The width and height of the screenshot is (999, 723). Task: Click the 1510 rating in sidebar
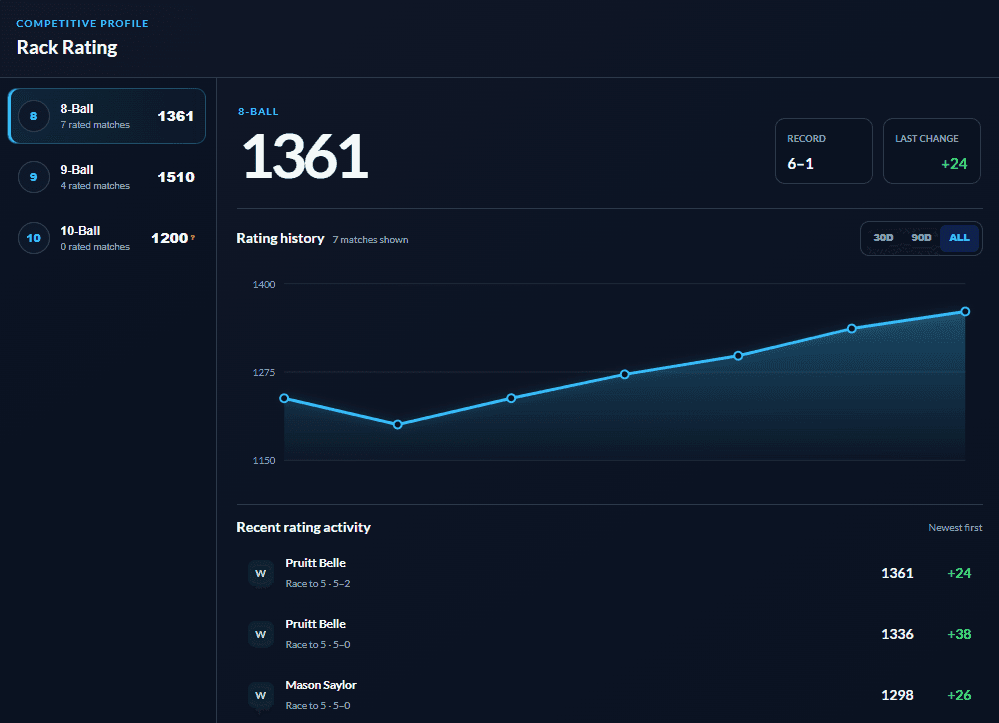click(x=176, y=177)
